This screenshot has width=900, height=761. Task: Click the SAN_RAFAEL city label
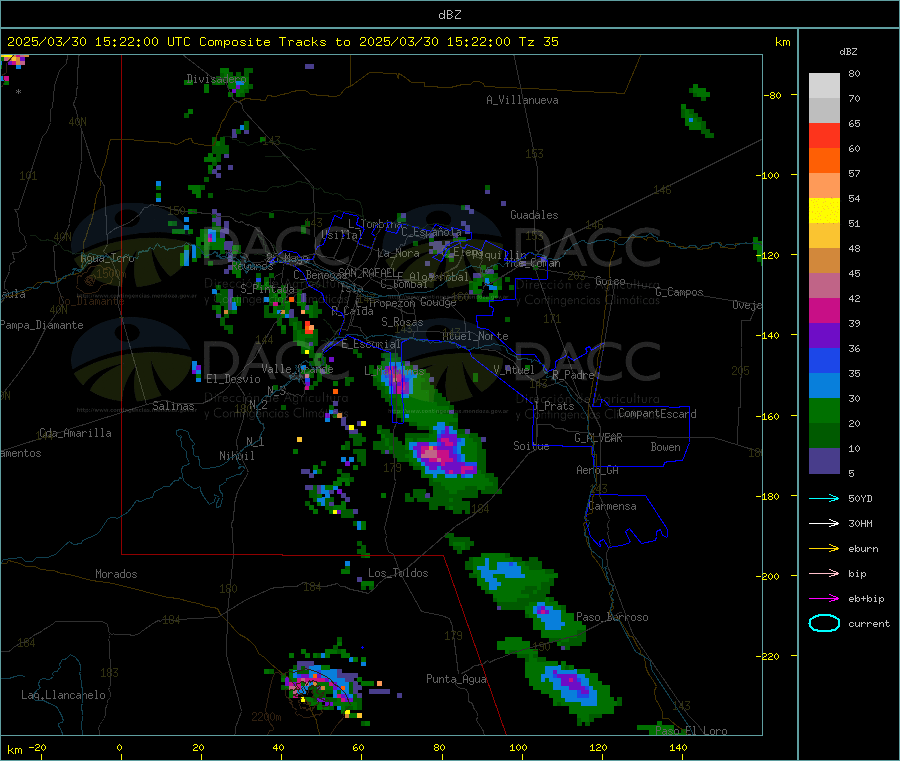coord(366,273)
